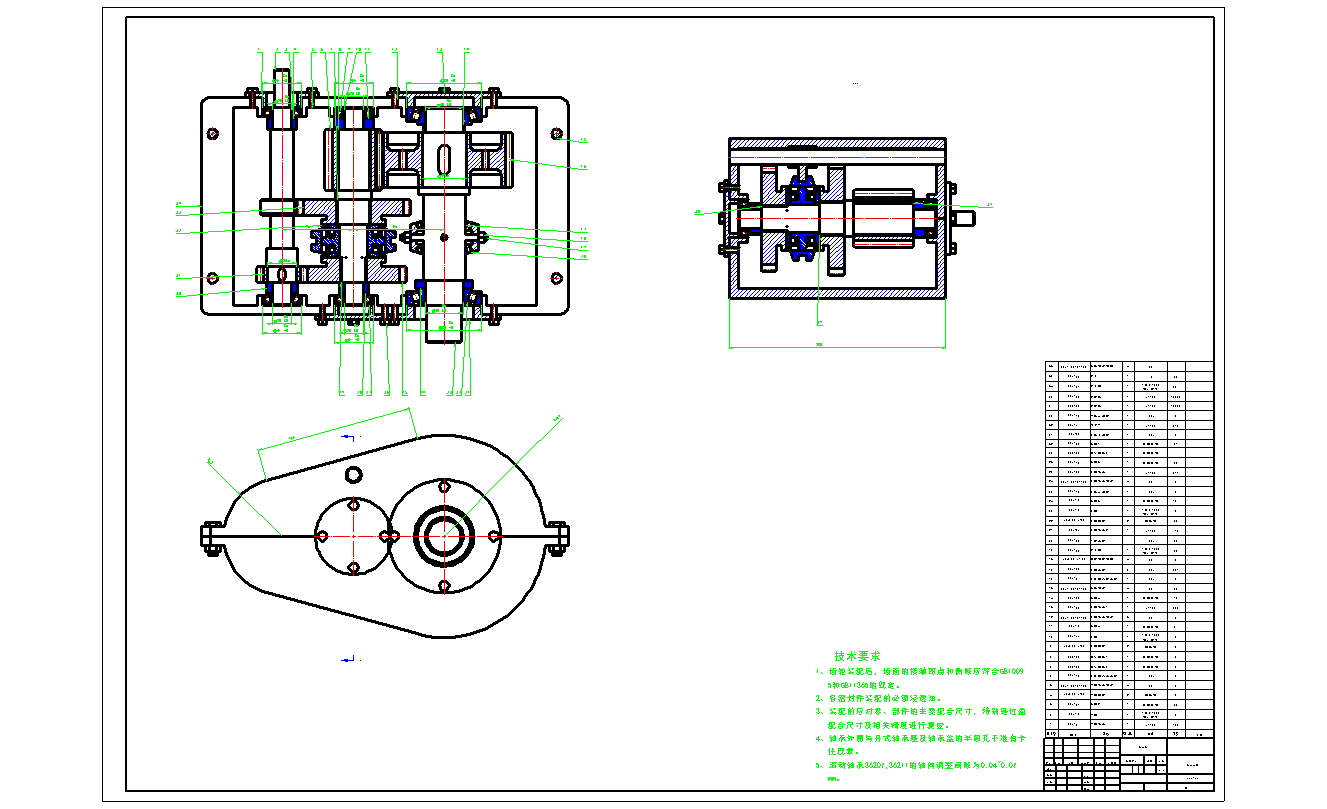Select the keyway slot on the output shaft
1327x809 pixels.
coord(443,158)
